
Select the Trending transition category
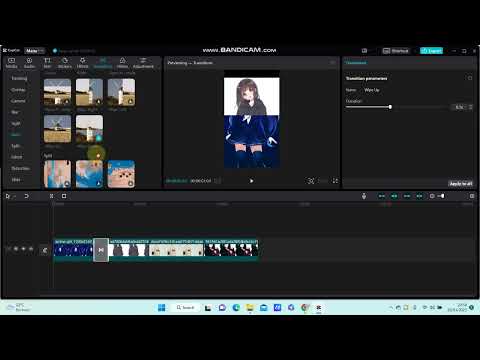(x=19, y=78)
